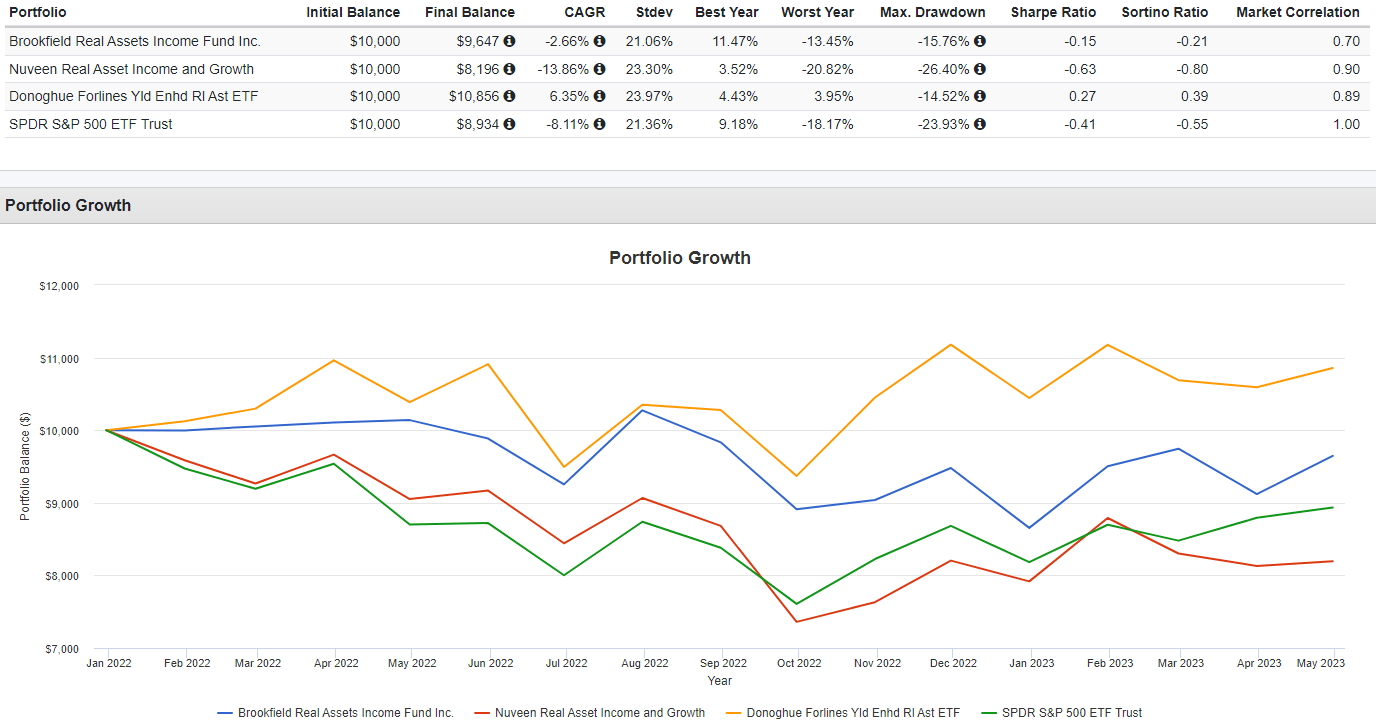Toggle Nuveen Real Asset Income and Growth legend entry

(x=589, y=713)
